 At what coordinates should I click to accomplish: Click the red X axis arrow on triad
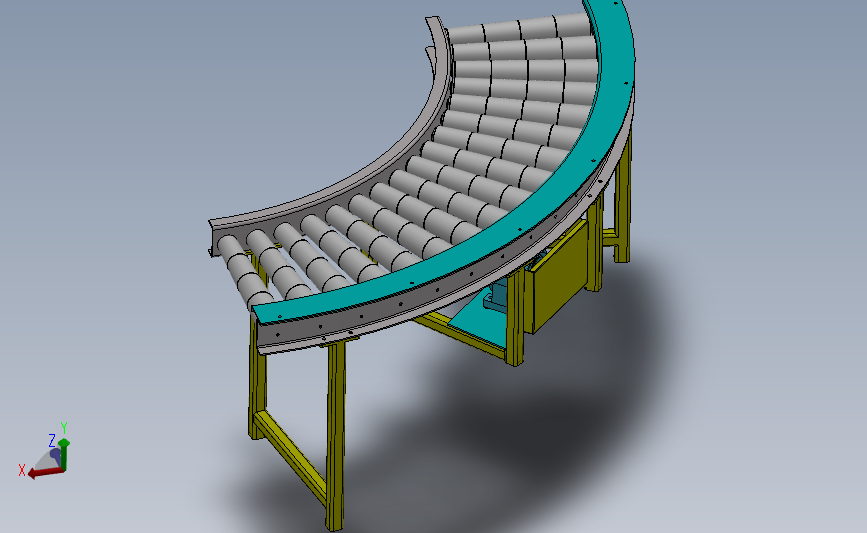click(x=45, y=473)
